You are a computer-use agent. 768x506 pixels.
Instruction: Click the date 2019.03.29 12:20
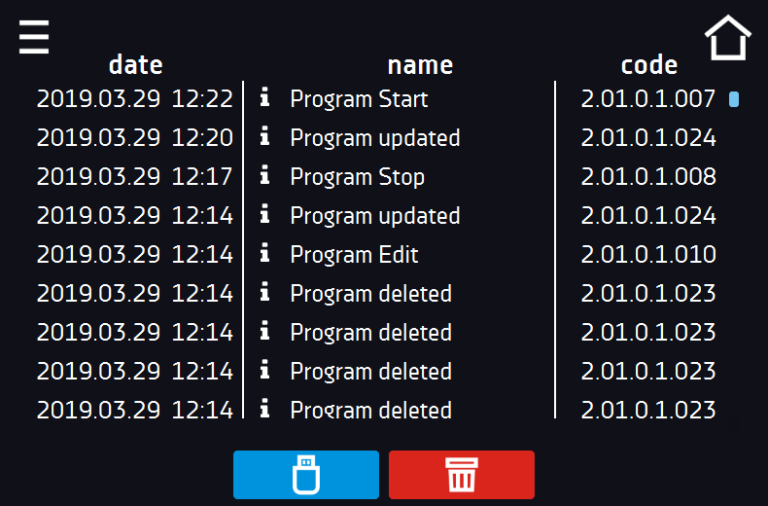click(x=135, y=138)
